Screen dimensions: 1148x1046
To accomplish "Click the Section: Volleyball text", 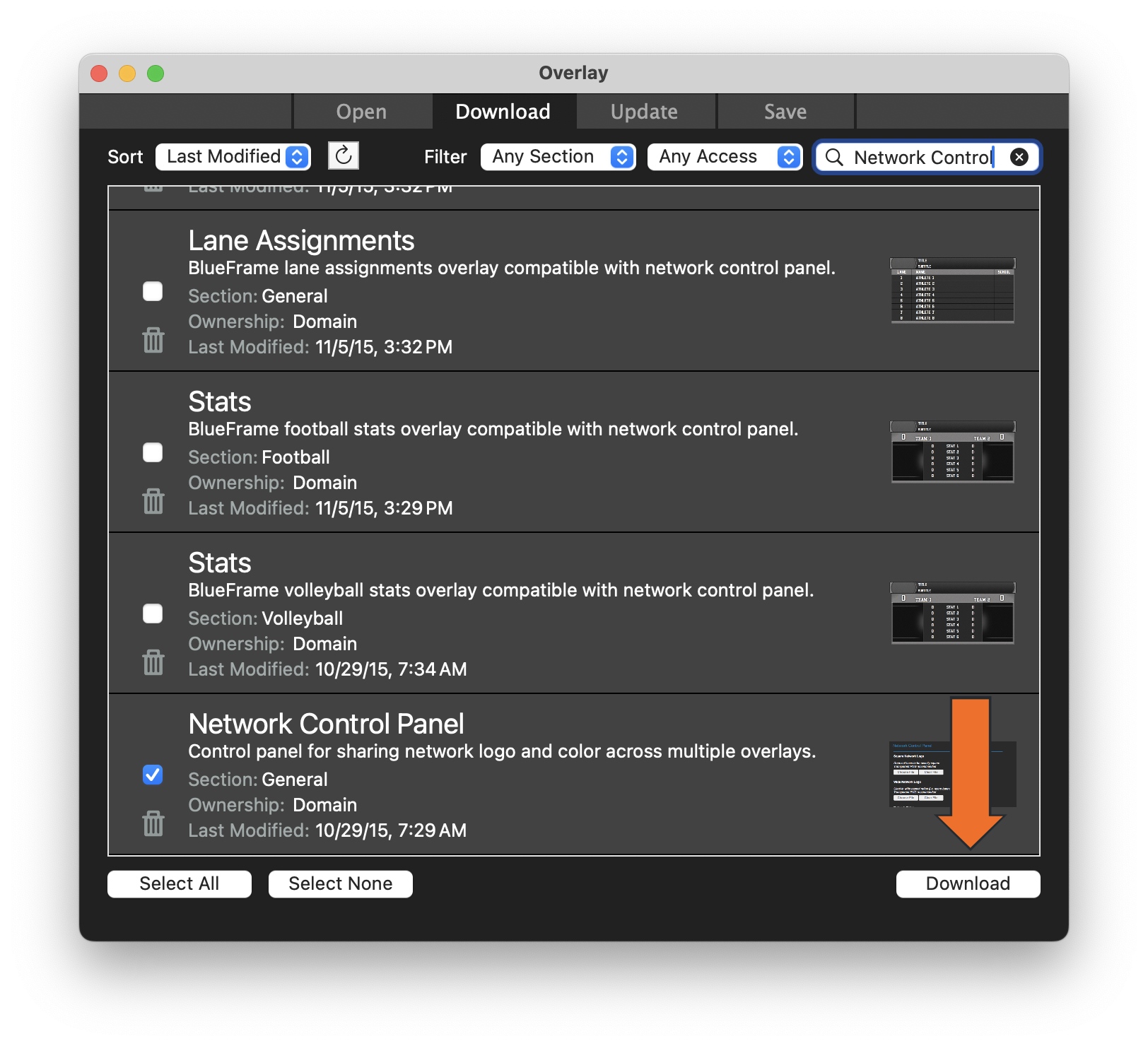I will [x=265, y=618].
